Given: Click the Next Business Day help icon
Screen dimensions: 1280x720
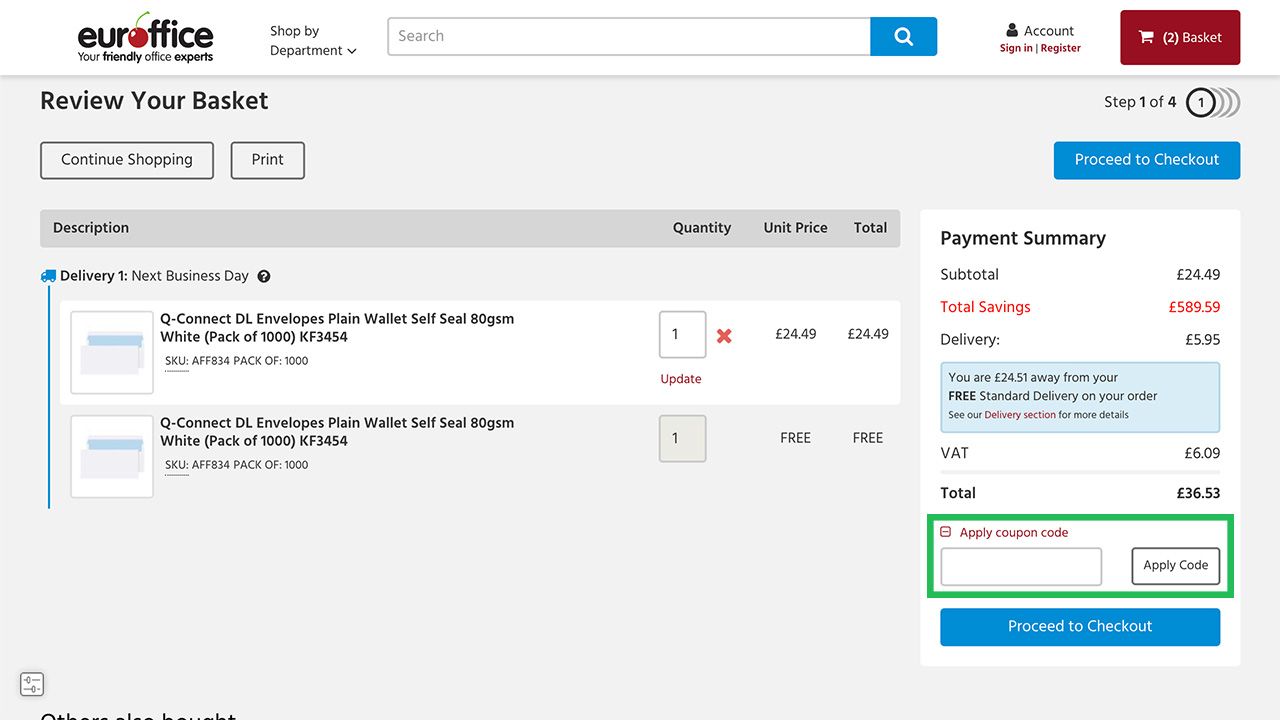Looking at the screenshot, I should point(264,276).
